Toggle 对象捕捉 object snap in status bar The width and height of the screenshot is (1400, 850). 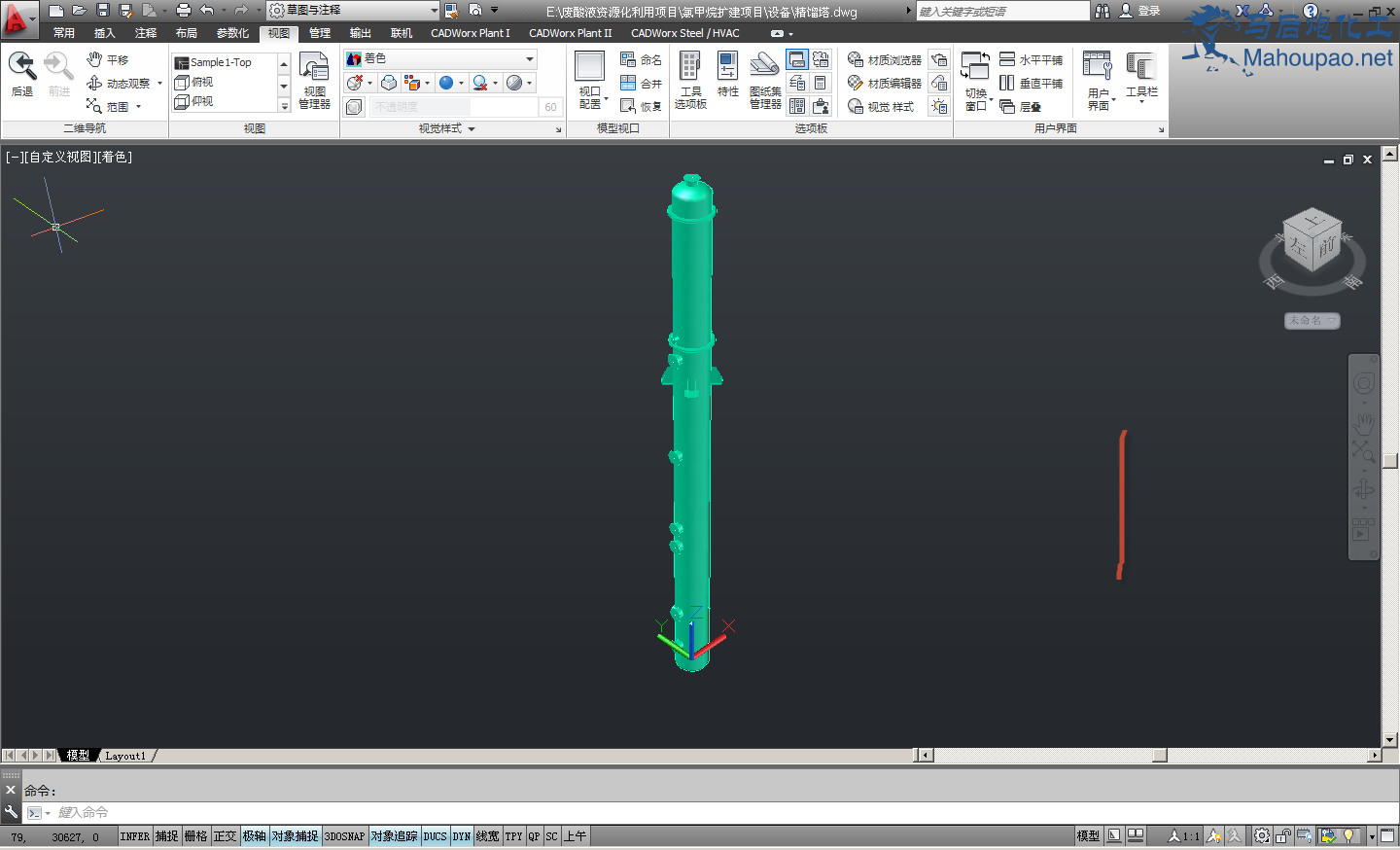(x=295, y=836)
